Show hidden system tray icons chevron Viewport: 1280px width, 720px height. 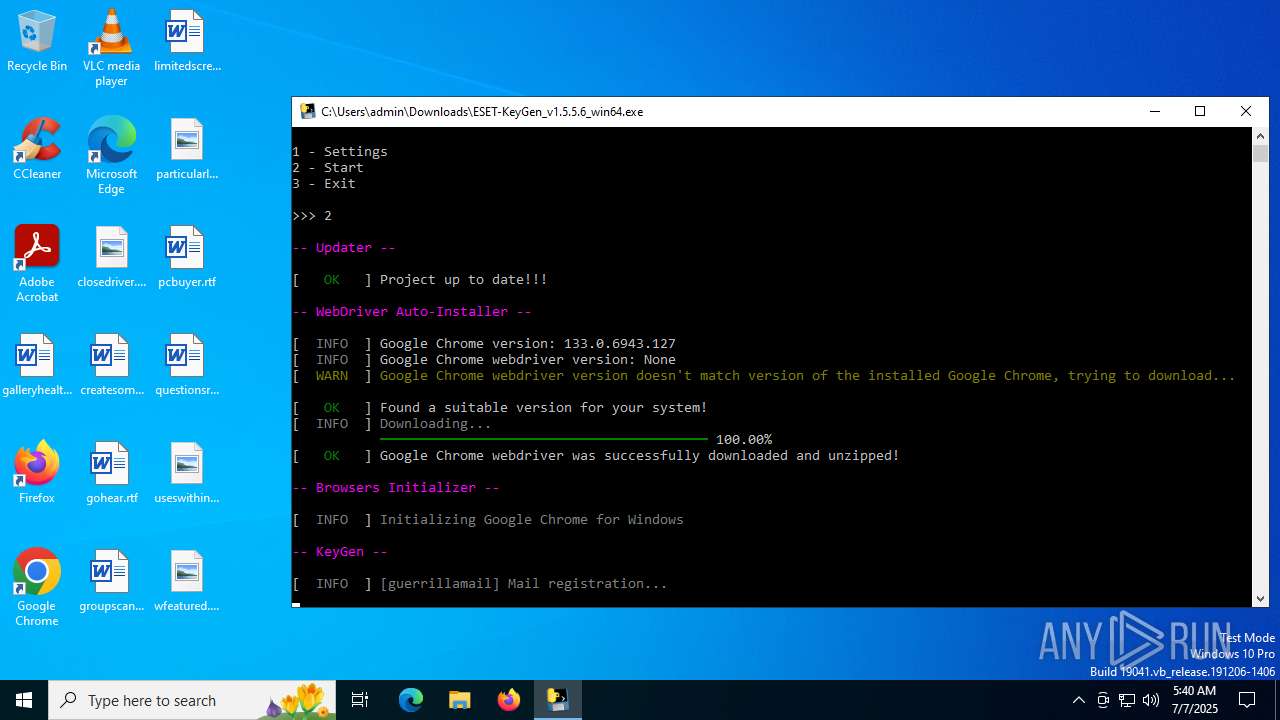[x=1078, y=700]
